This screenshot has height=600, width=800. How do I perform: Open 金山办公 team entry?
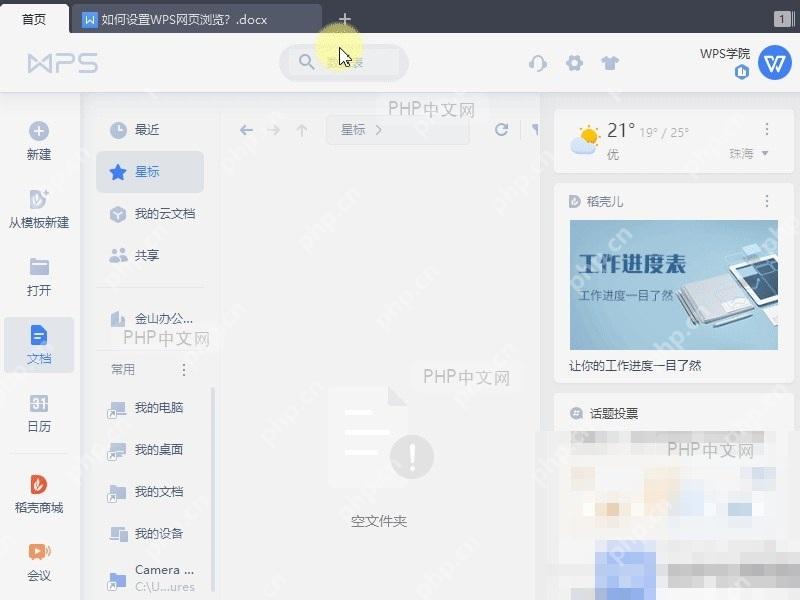150,319
